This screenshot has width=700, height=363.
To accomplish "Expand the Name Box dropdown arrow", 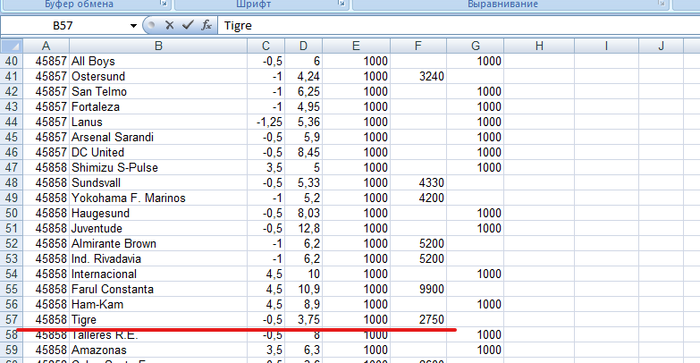I will click(x=133, y=25).
